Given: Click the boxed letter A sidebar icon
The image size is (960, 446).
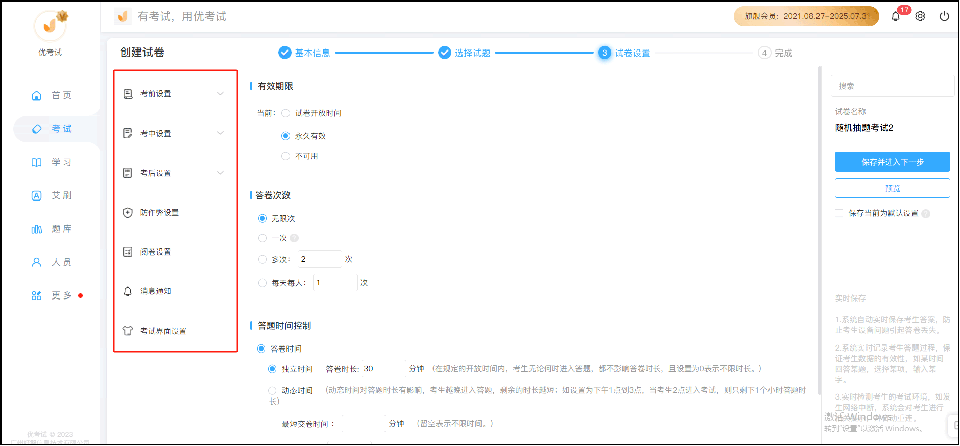Looking at the screenshot, I should click(37, 195).
